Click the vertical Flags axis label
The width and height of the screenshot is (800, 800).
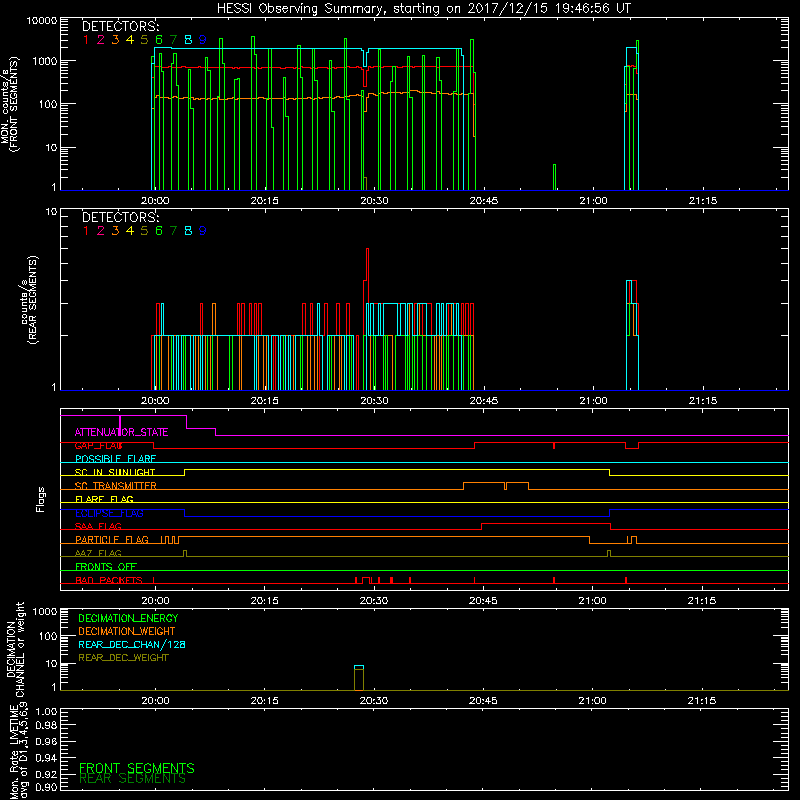[41, 499]
